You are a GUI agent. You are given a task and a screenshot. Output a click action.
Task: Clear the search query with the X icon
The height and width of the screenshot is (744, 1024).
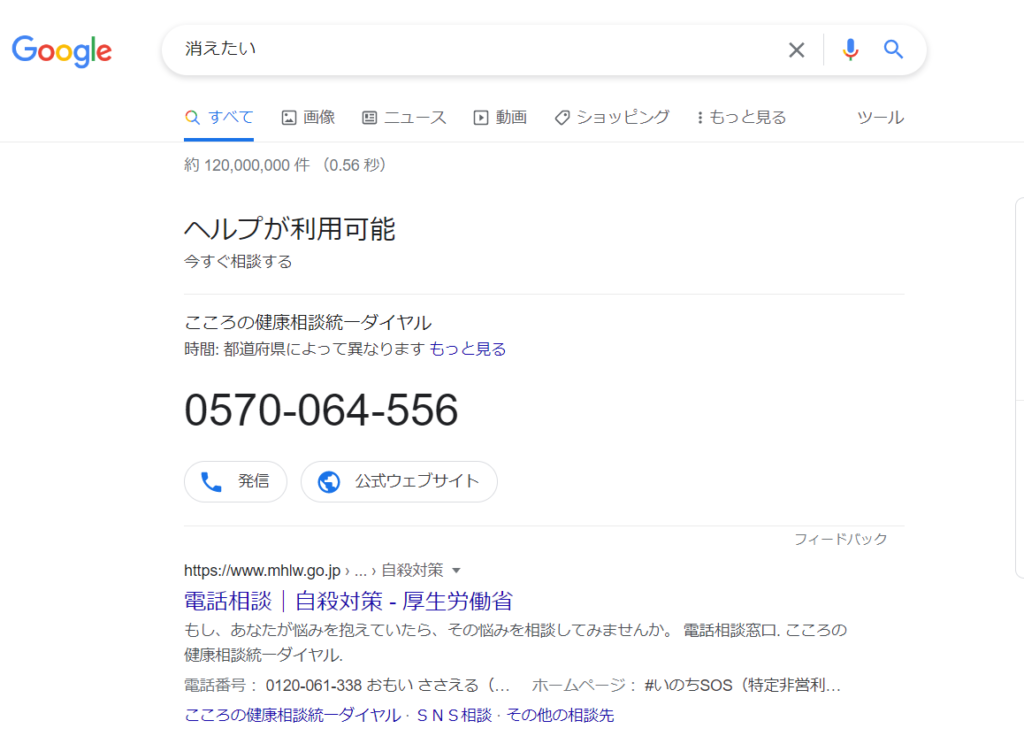(796, 50)
